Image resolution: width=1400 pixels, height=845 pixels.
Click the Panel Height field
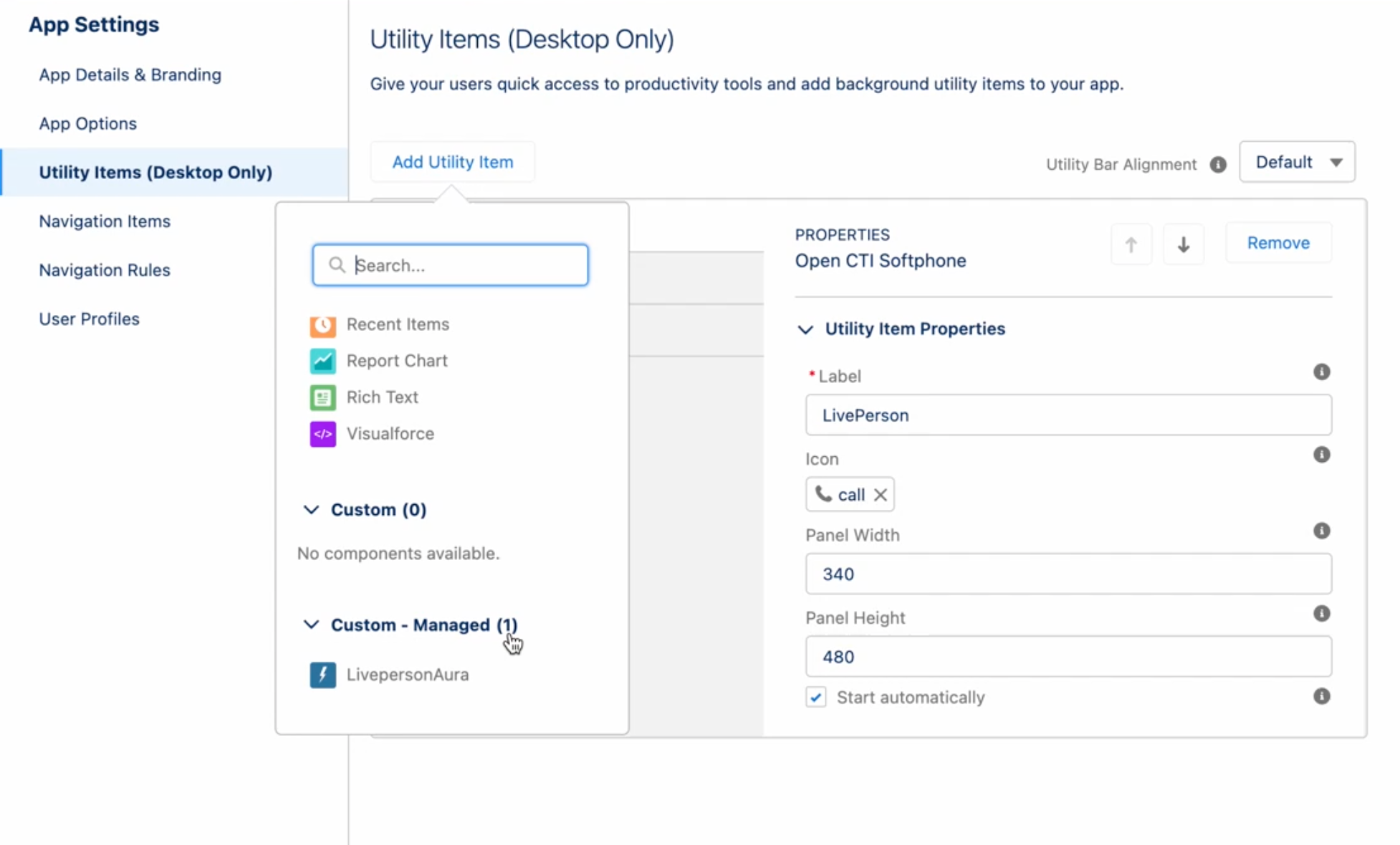(1068, 657)
